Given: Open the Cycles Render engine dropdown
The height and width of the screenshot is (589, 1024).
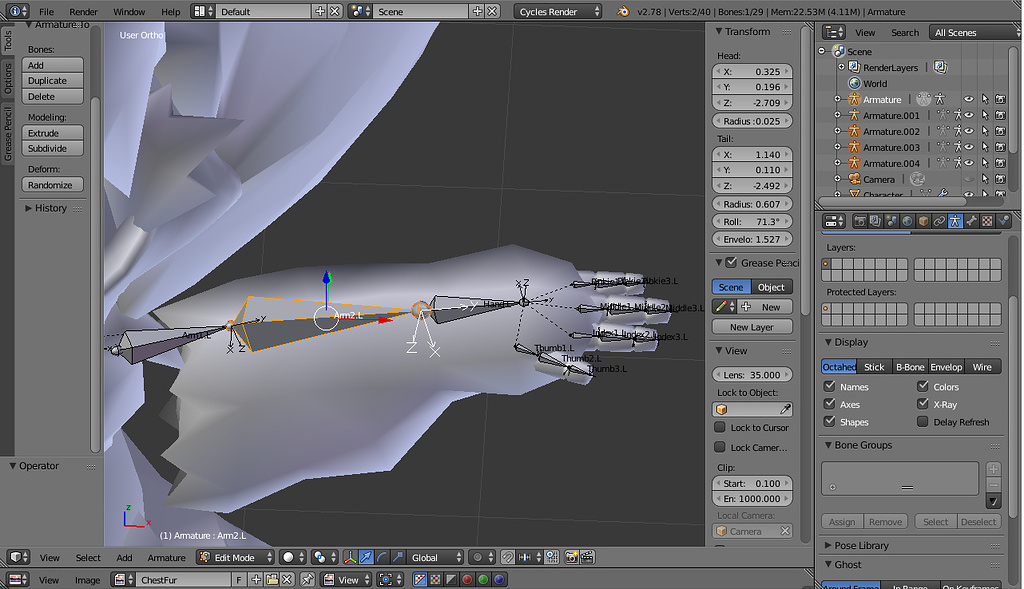Looking at the screenshot, I should [x=557, y=11].
